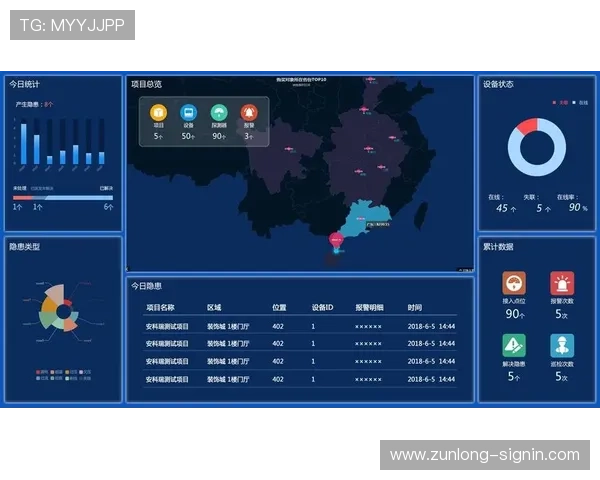
Task: Open the red siren 报警次数 icon
Action: (562, 283)
